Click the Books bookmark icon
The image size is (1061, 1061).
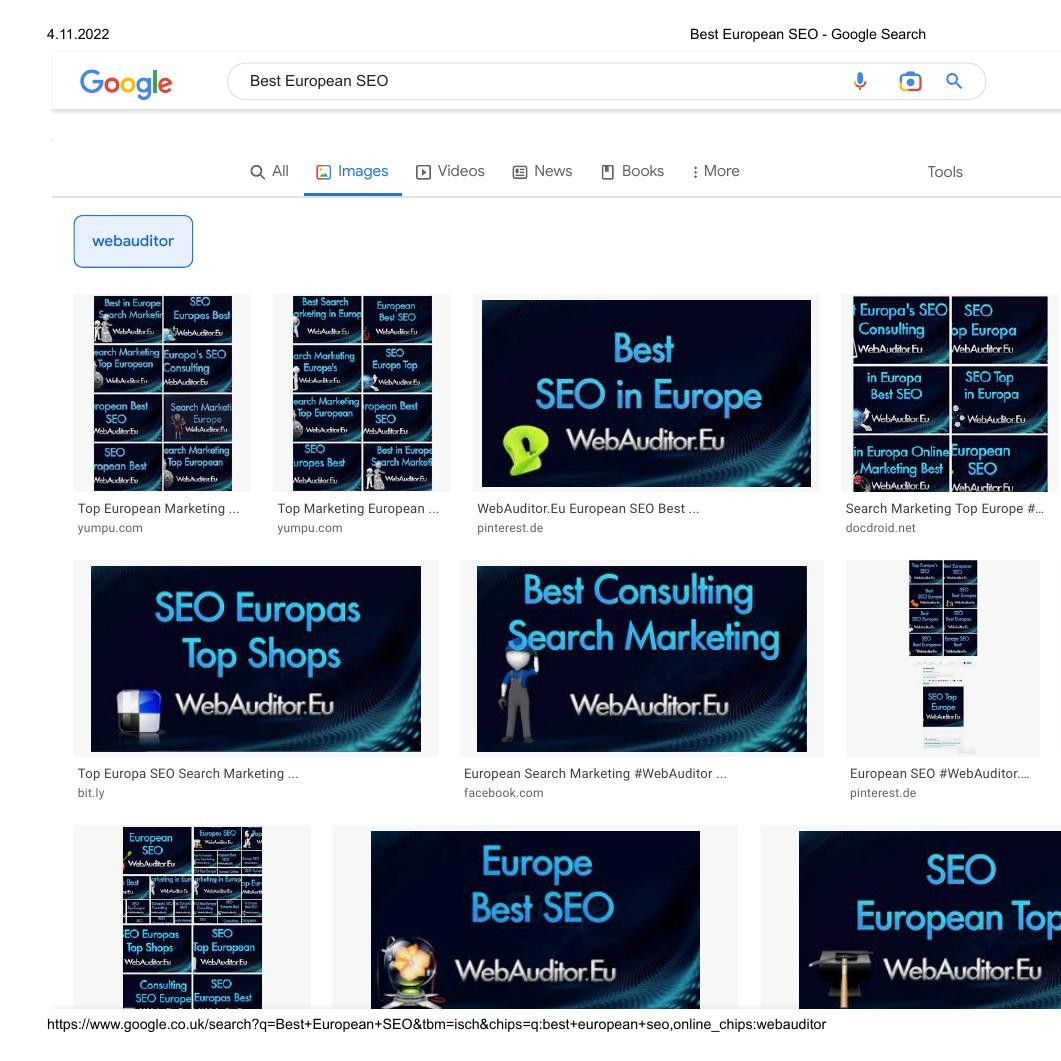(x=607, y=171)
